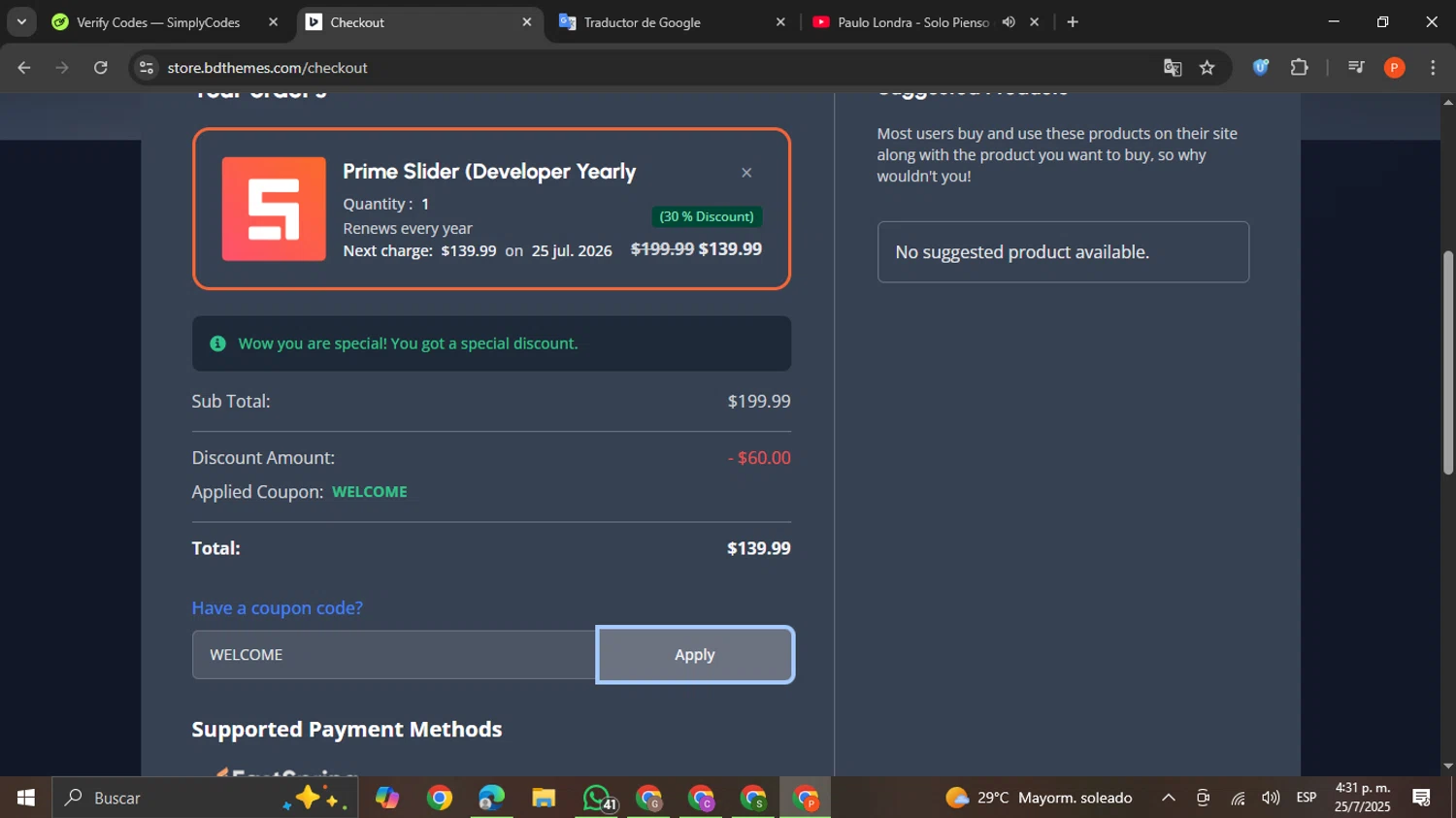This screenshot has height=818, width=1456.
Task: Select the Checkout browser tab
Action: click(x=357, y=22)
